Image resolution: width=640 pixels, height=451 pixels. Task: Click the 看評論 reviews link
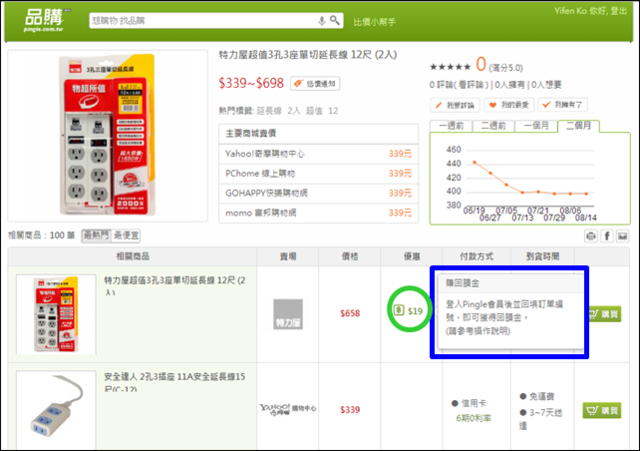(x=471, y=84)
